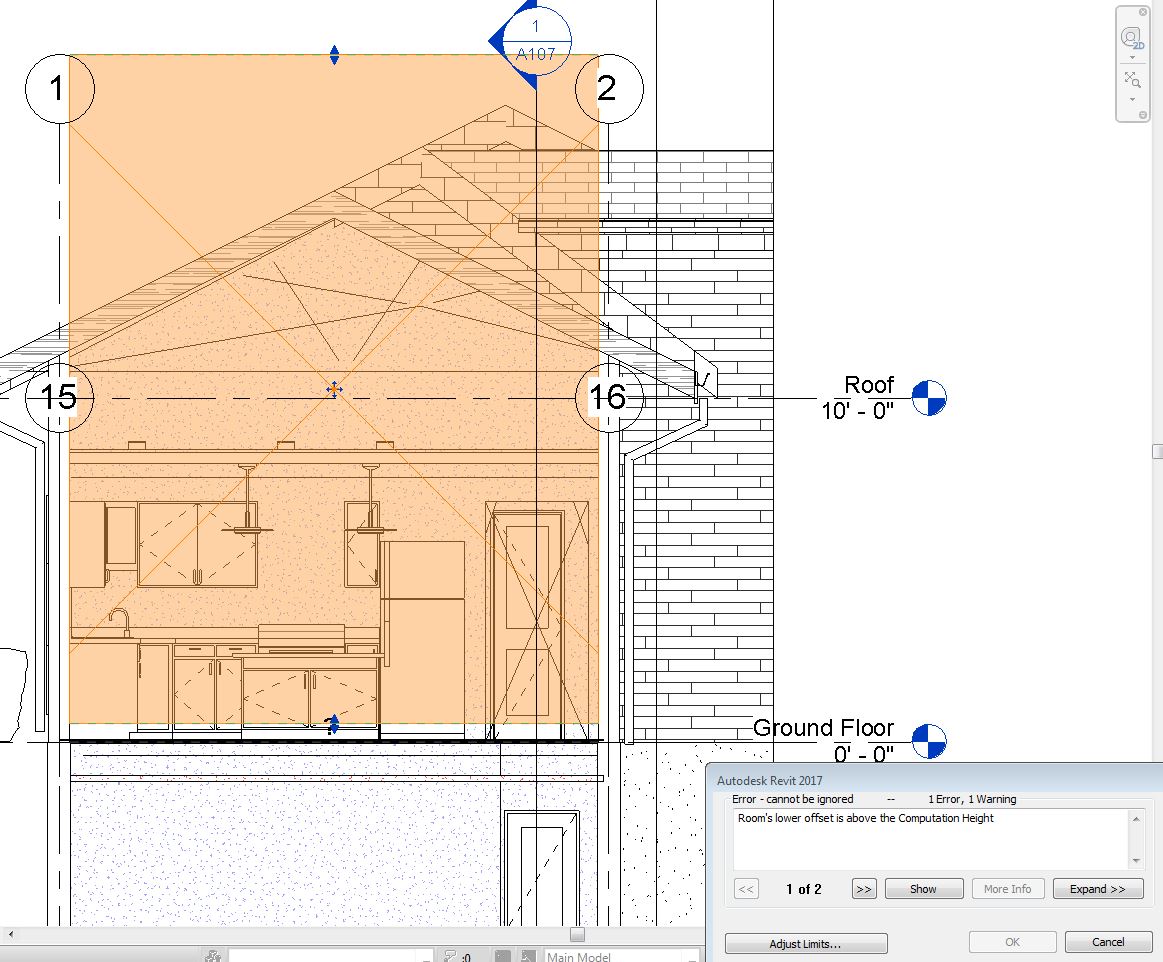Click the Roof level datum symbol
The image size is (1163, 962).
click(928, 397)
